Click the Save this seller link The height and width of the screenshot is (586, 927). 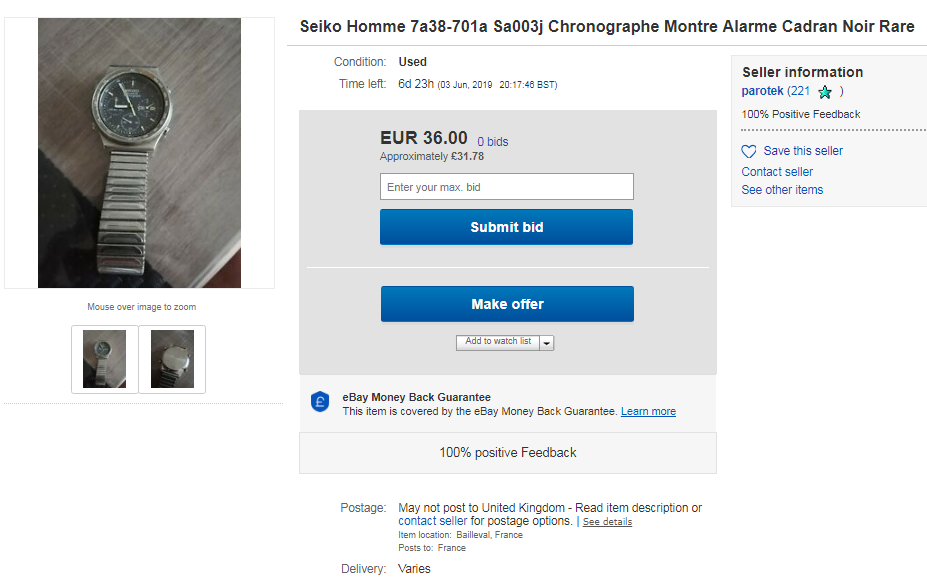click(803, 151)
